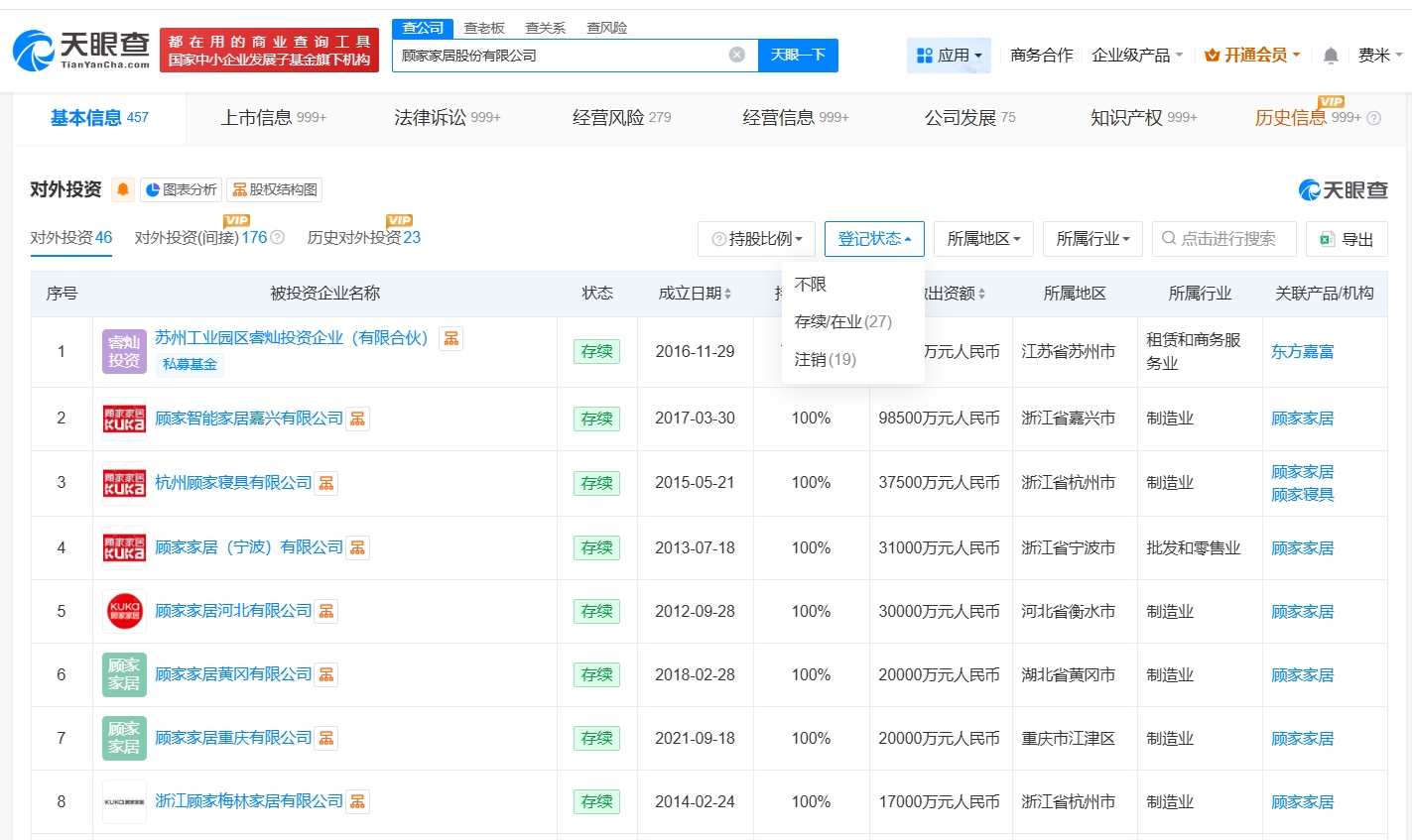
Task: Click equity icon next to 杭州顾家寝具有限公司
Action: click(x=326, y=483)
